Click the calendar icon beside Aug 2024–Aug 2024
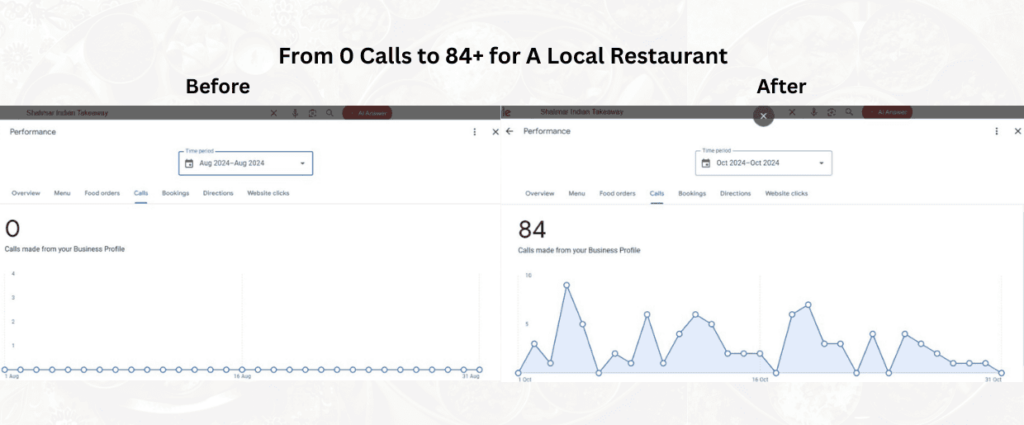This screenshot has height=425, width=1024. [189, 163]
